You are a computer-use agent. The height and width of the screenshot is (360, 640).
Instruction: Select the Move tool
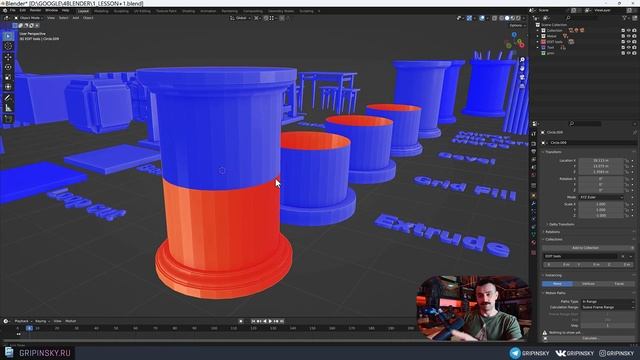coord(8,57)
